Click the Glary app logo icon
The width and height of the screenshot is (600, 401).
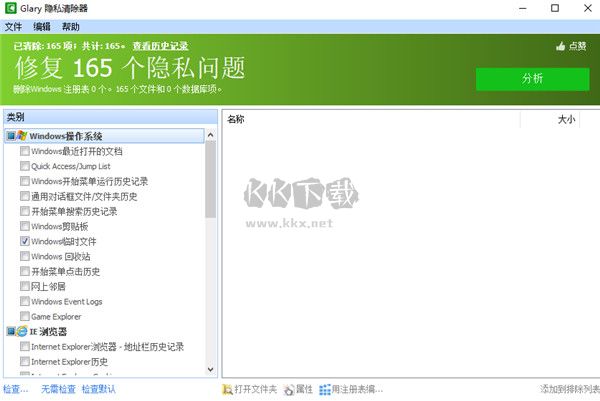[10, 8]
